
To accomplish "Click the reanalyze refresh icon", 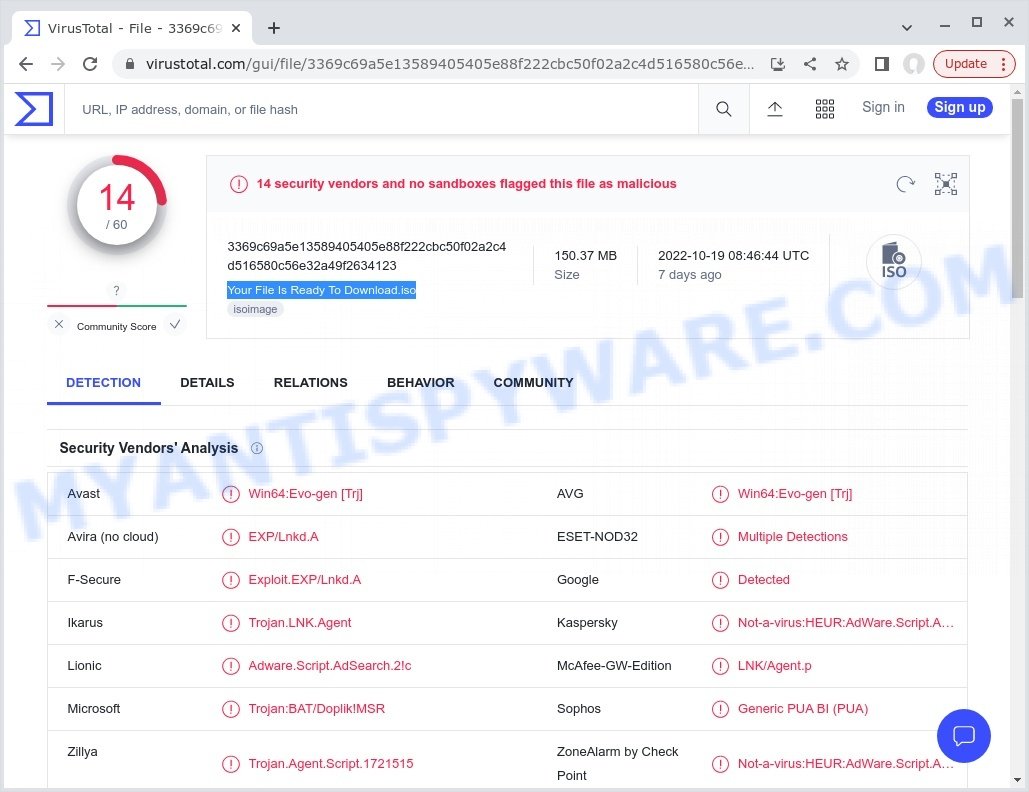I will [x=905, y=184].
